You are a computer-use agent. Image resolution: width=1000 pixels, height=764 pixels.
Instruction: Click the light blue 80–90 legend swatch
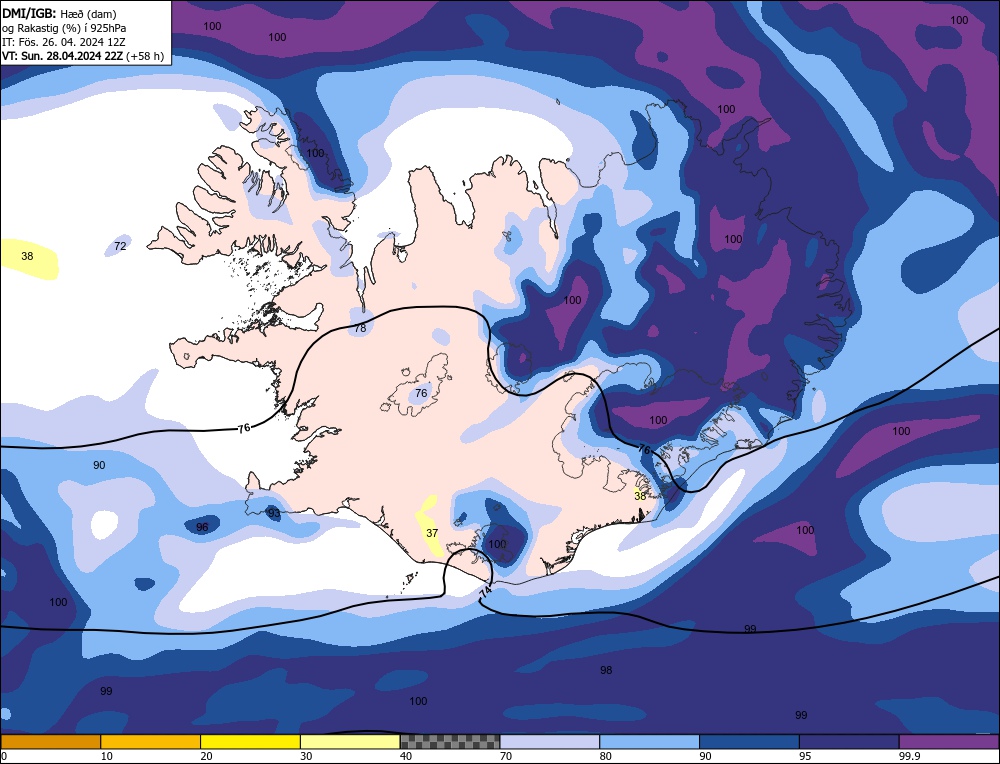coord(649,742)
